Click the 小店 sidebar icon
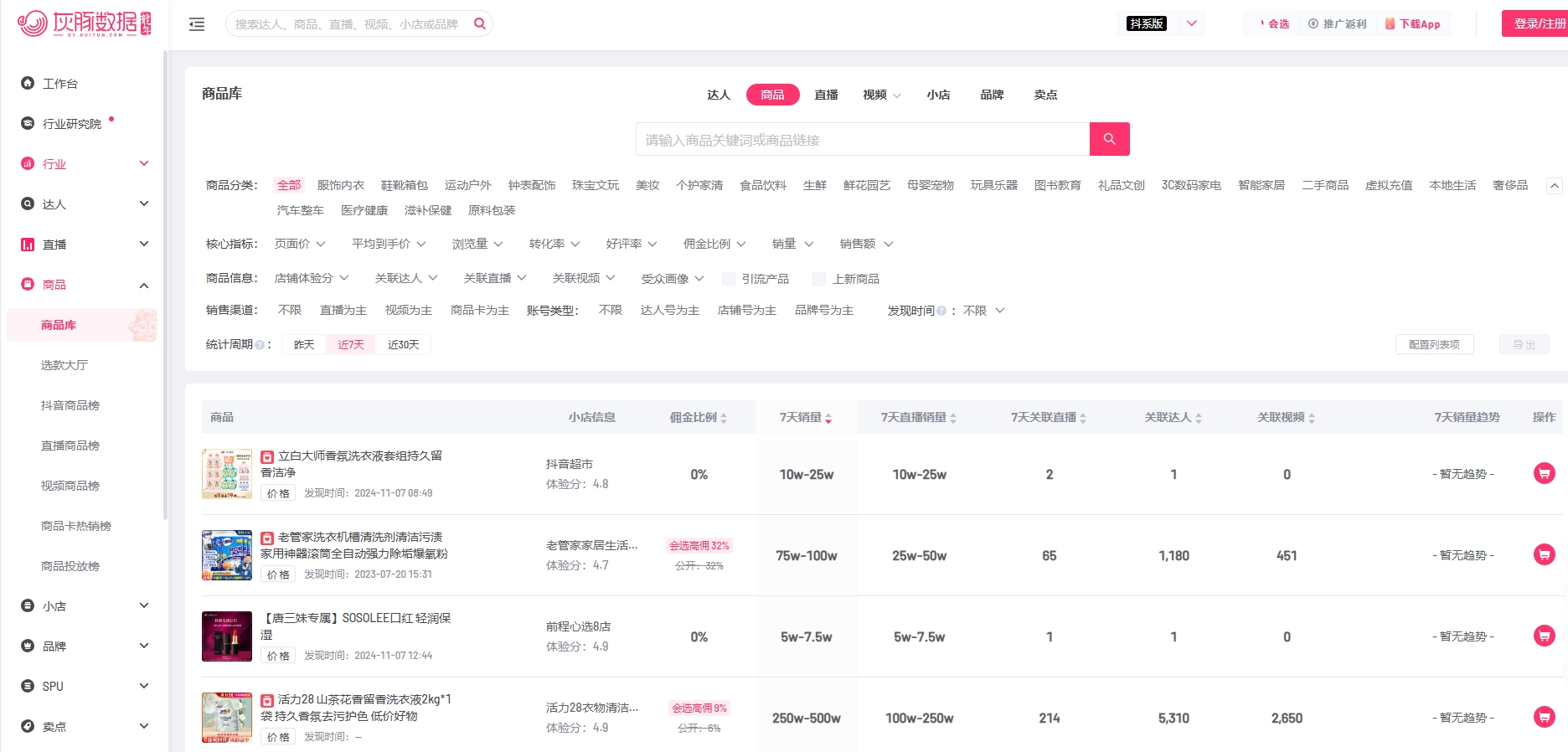The height and width of the screenshot is (752, 1568). (x=28, y=605)
